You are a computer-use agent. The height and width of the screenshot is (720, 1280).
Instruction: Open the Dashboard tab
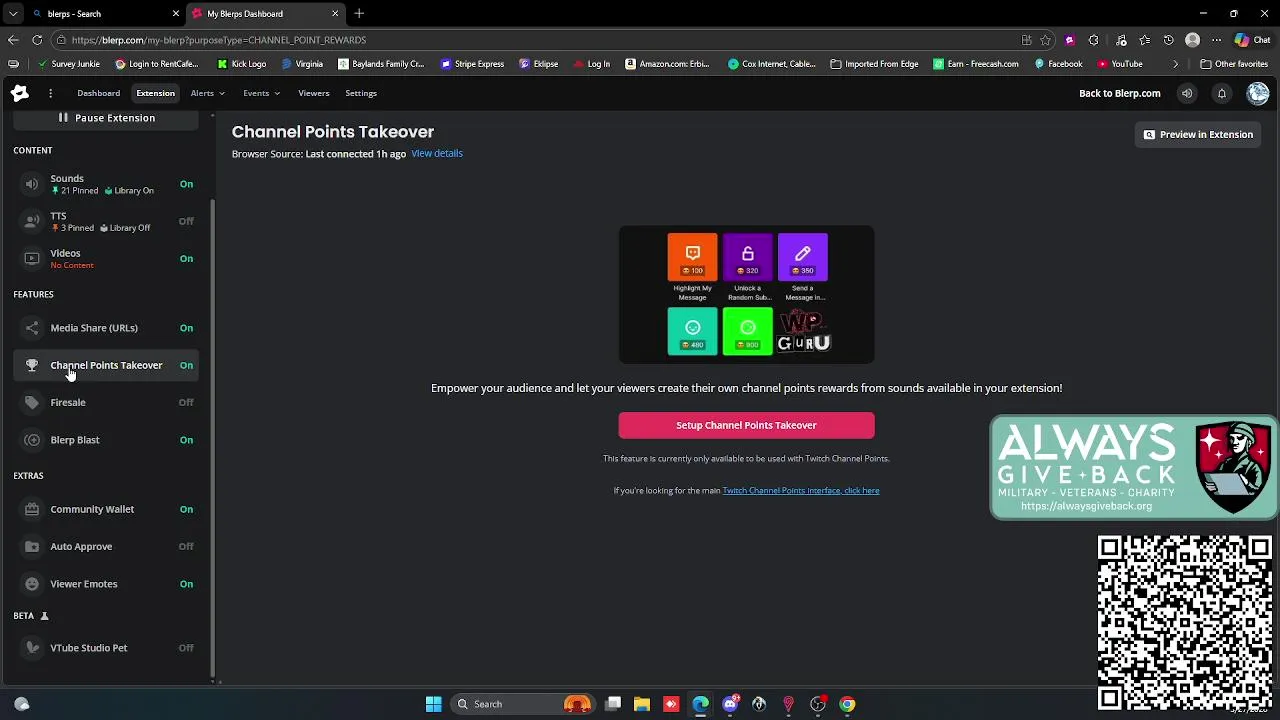click(98, 93)
